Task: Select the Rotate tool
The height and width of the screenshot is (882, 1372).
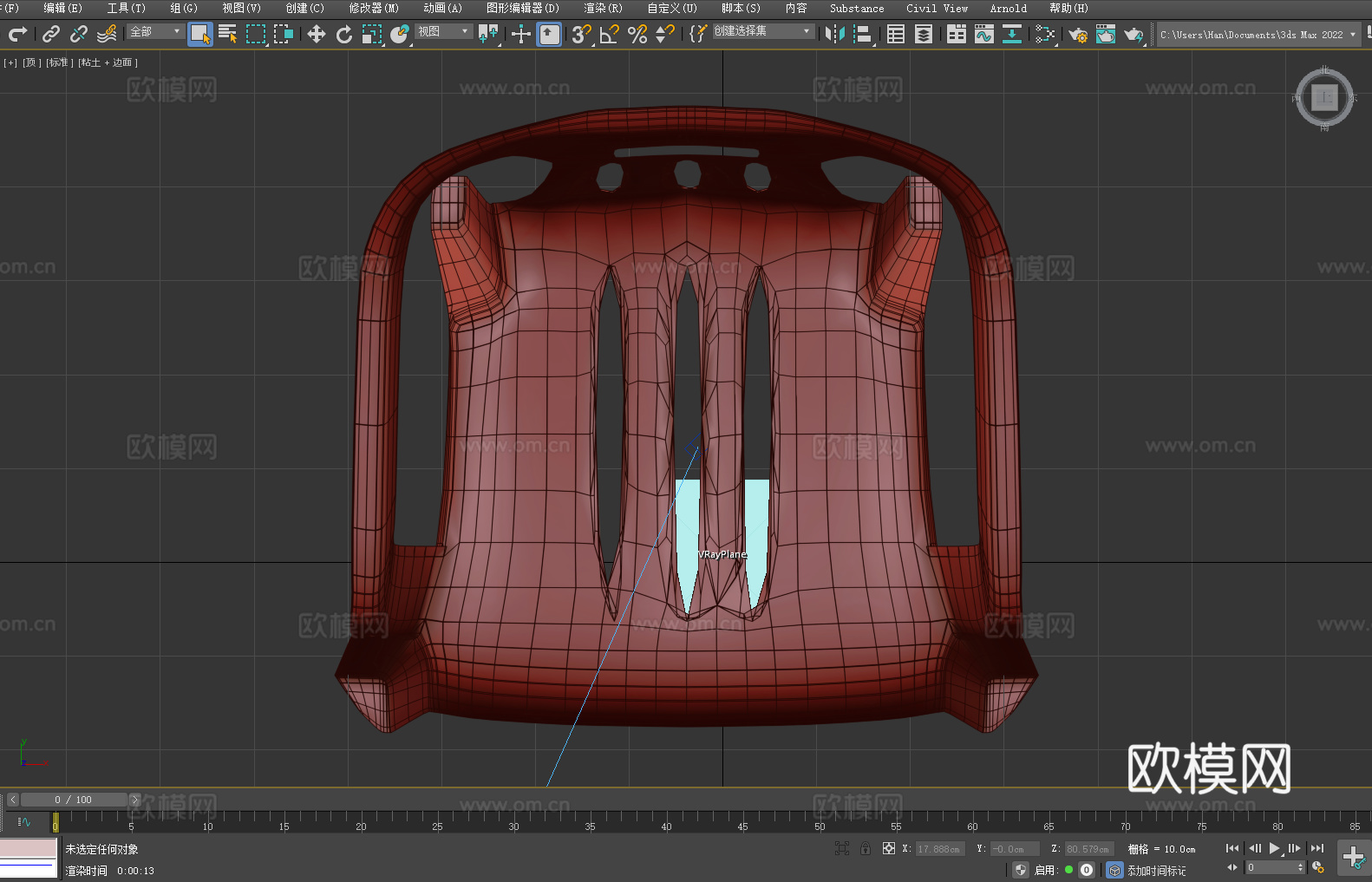Action: pyautogui.click(x=344, y=34)
